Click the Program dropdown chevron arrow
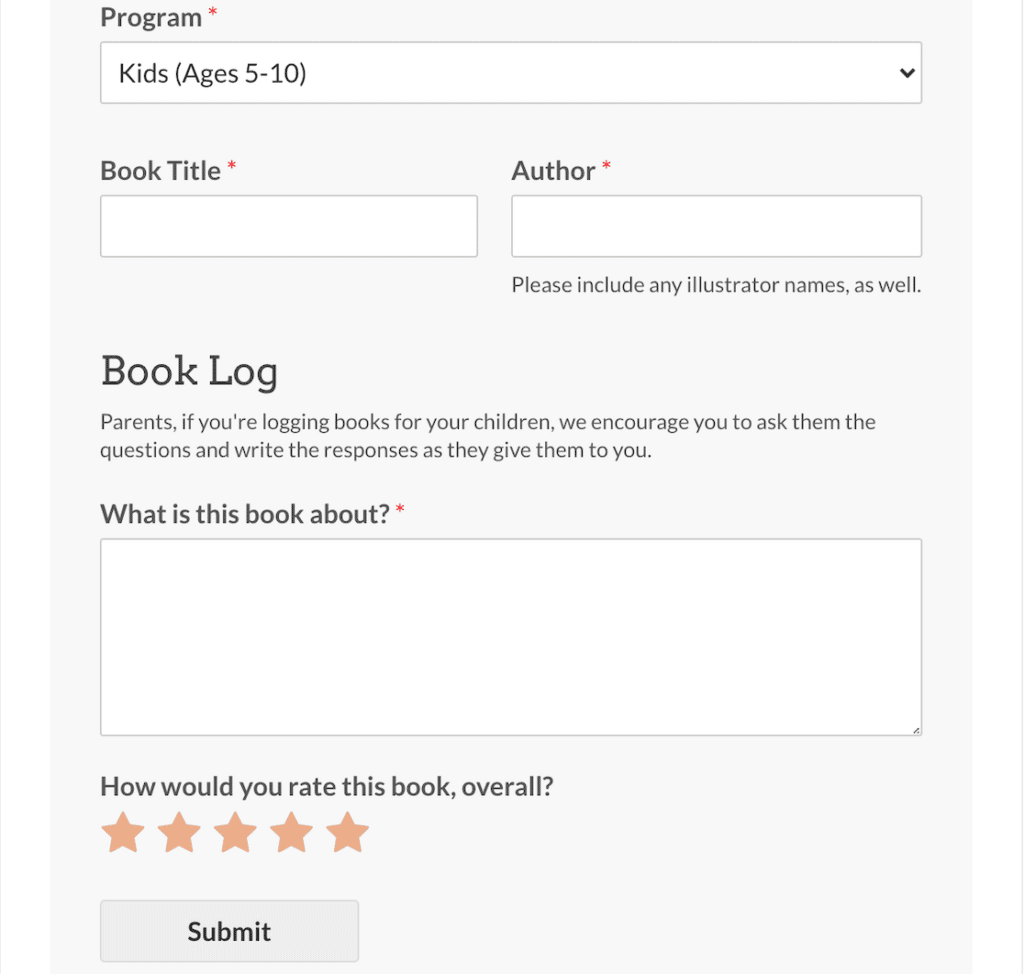Screen dimensions: 1024x974 [x=907, y=73]
